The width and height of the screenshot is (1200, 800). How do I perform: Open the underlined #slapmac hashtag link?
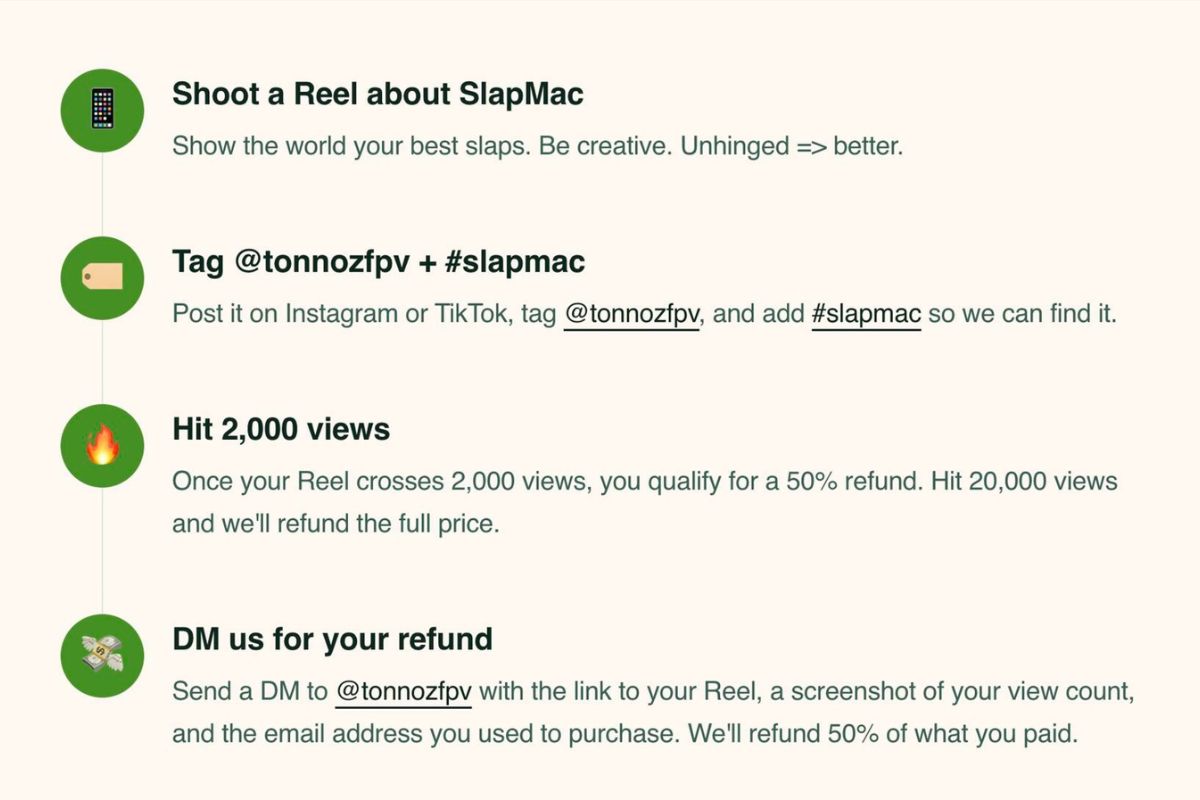point(866,314)
